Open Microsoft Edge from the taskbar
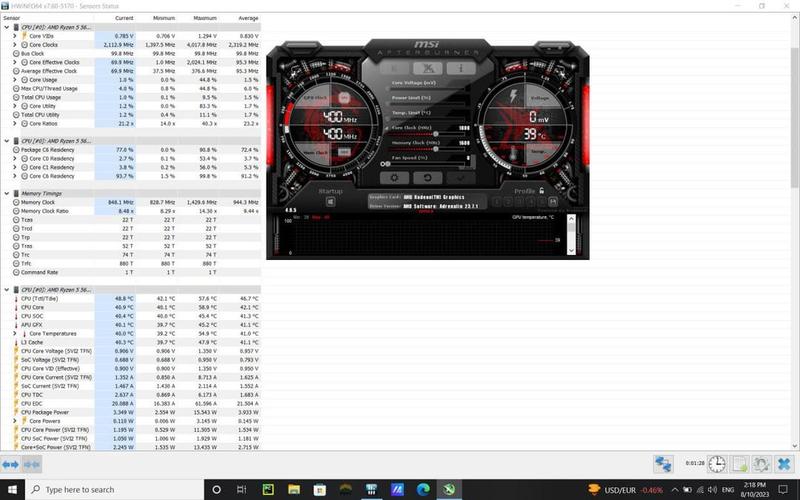Image resolution: width=800 pixels, height=500 pixels. [423, 490]
